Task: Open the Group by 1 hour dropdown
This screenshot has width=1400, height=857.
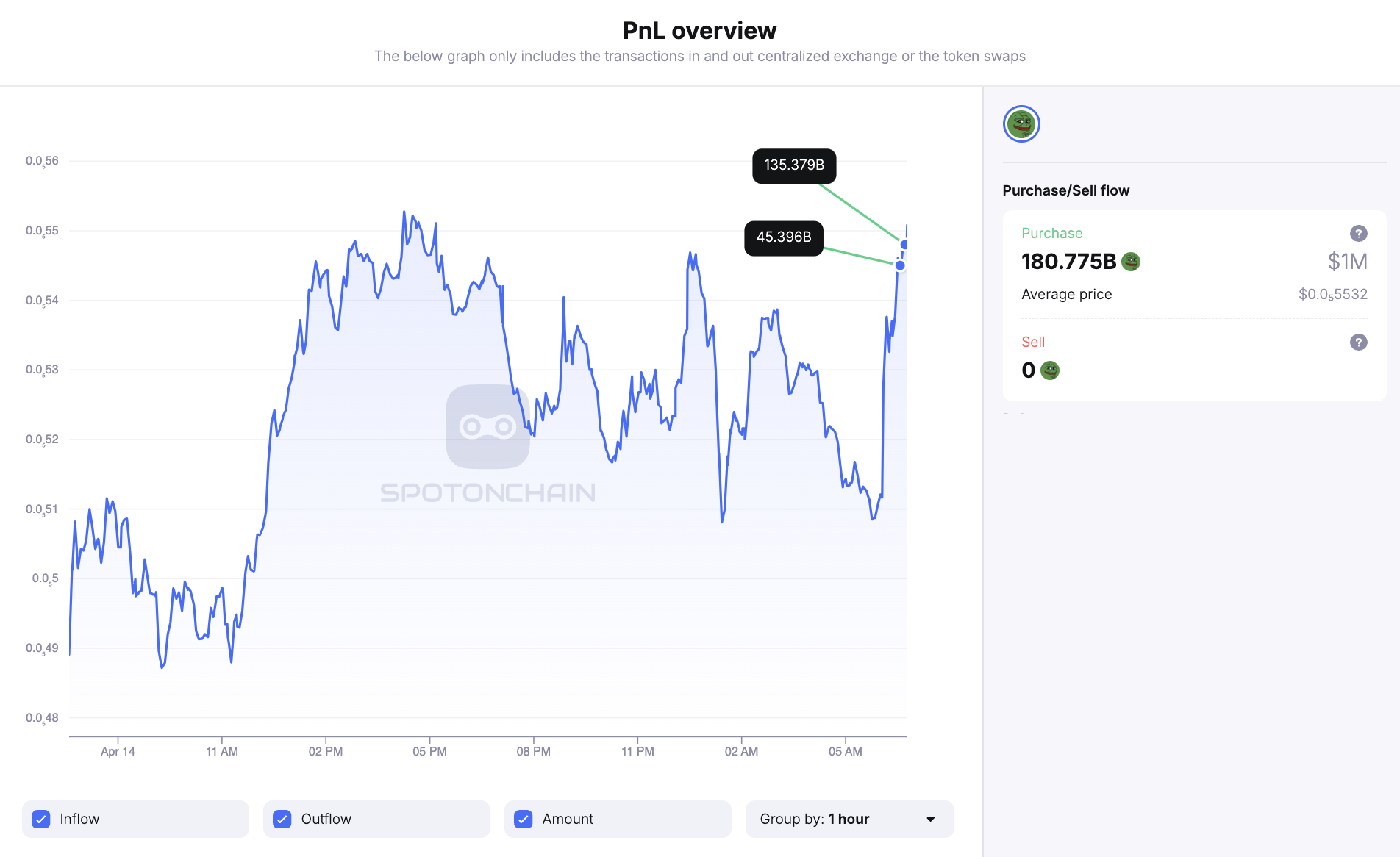Action: 849,819
